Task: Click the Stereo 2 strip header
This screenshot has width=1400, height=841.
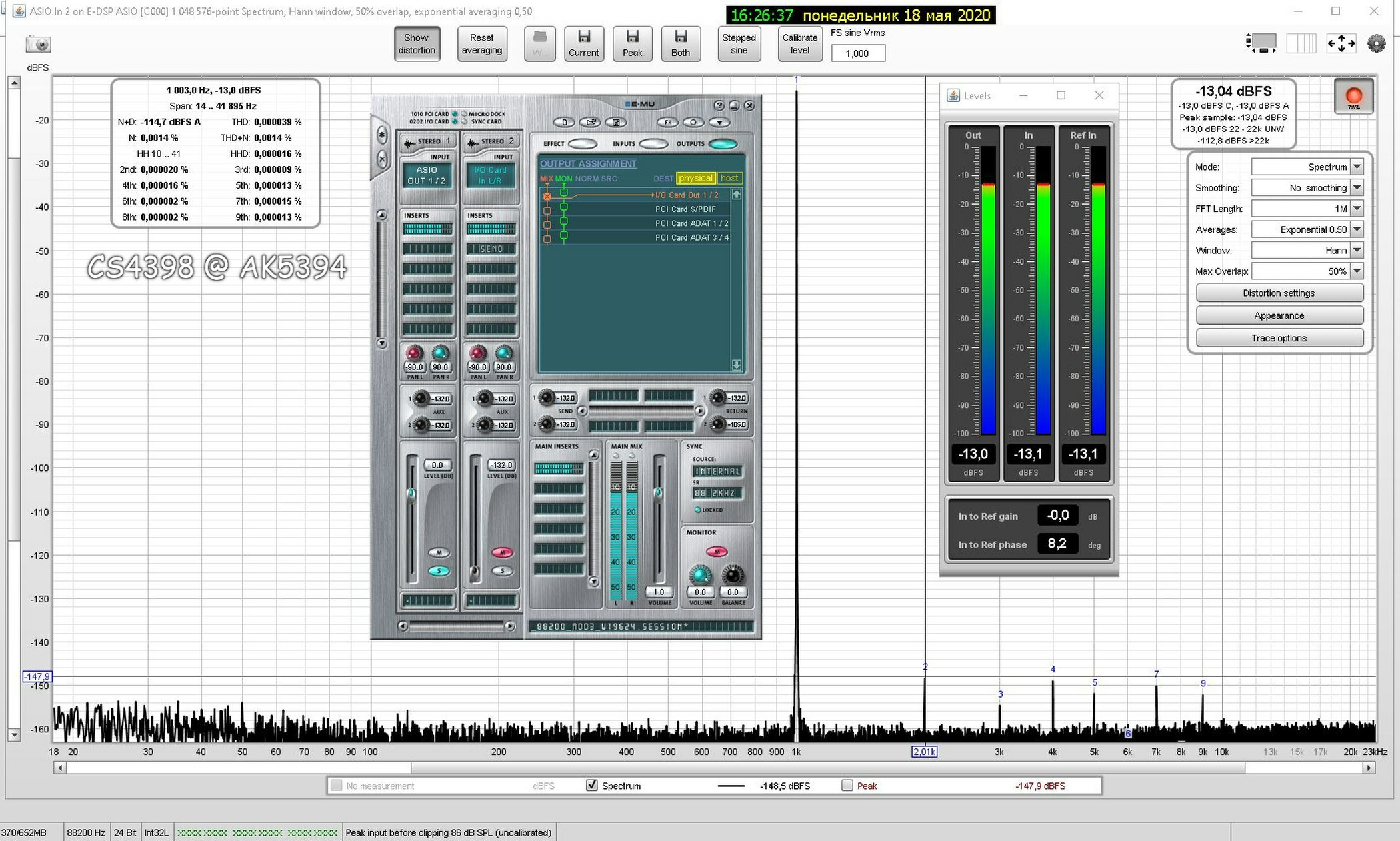Action: coord(491,141)
